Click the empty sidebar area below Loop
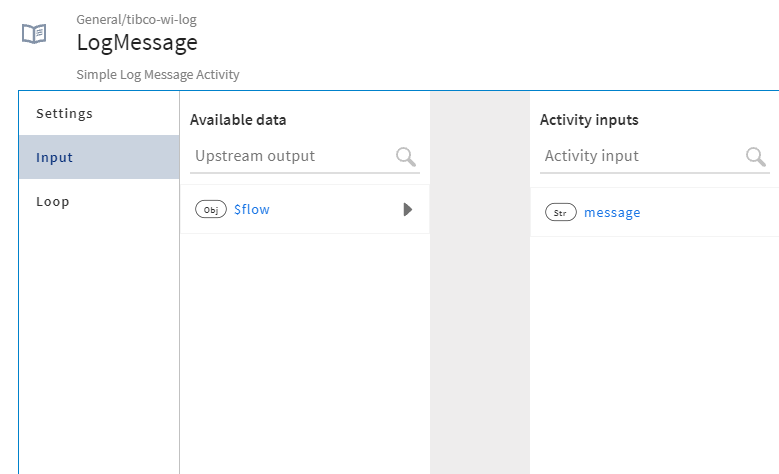The height and width of the screenshot is (474, 779). tap(99, 340)
